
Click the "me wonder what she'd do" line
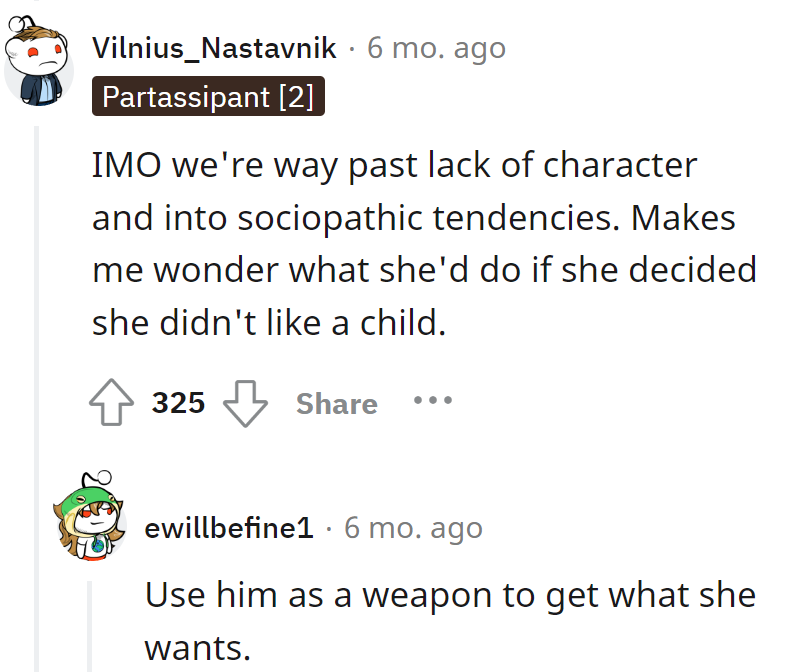click(x=424, y=270)
